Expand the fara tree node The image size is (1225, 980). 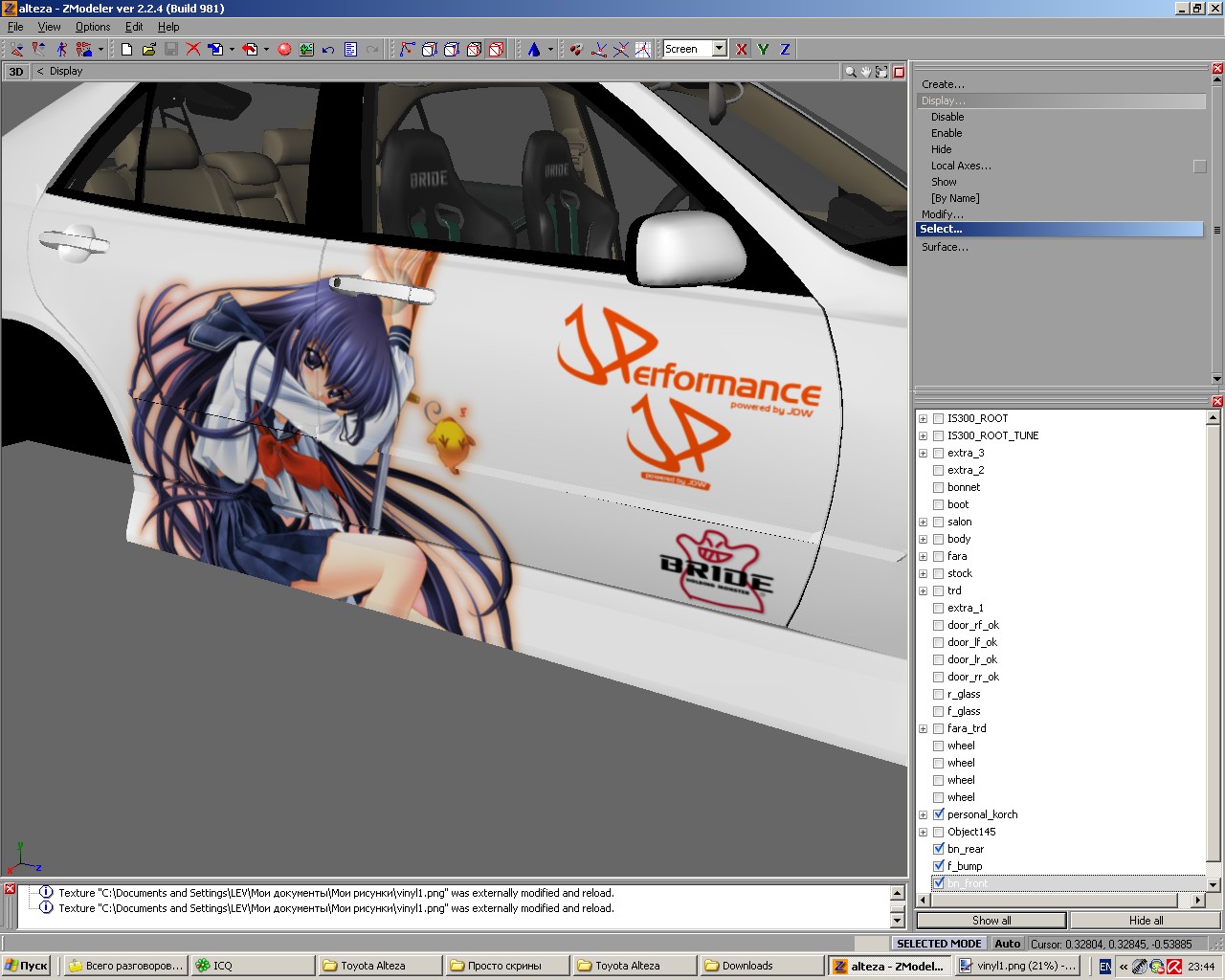pyautogui.click(x=923, y=556)
